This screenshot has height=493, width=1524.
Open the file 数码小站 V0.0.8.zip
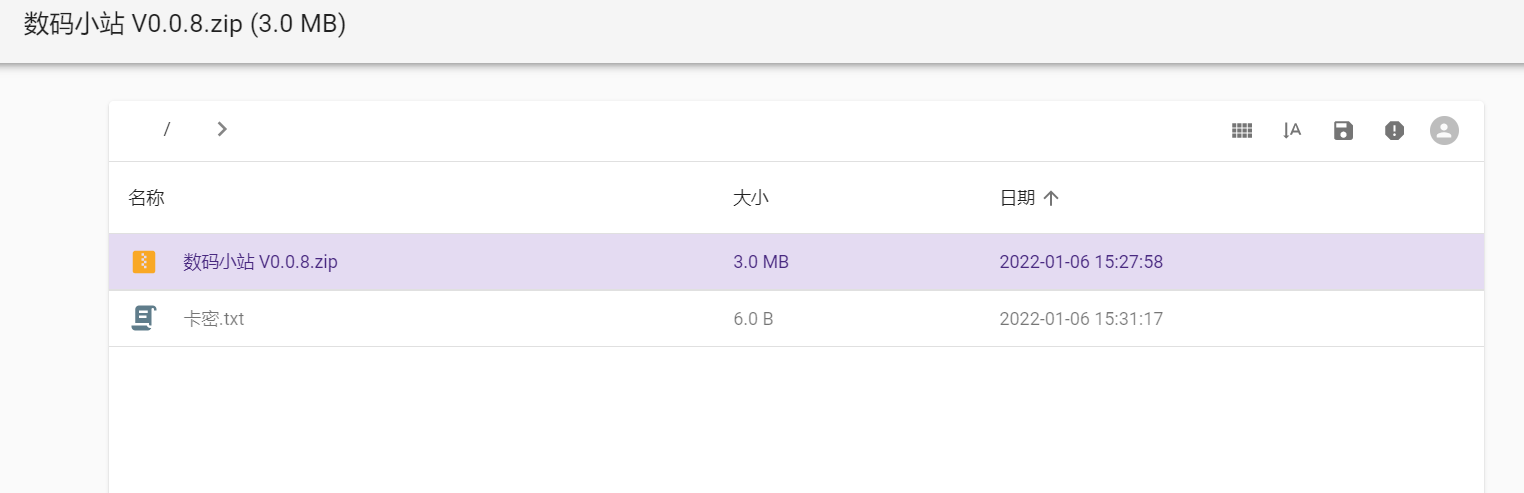[260, 262]
